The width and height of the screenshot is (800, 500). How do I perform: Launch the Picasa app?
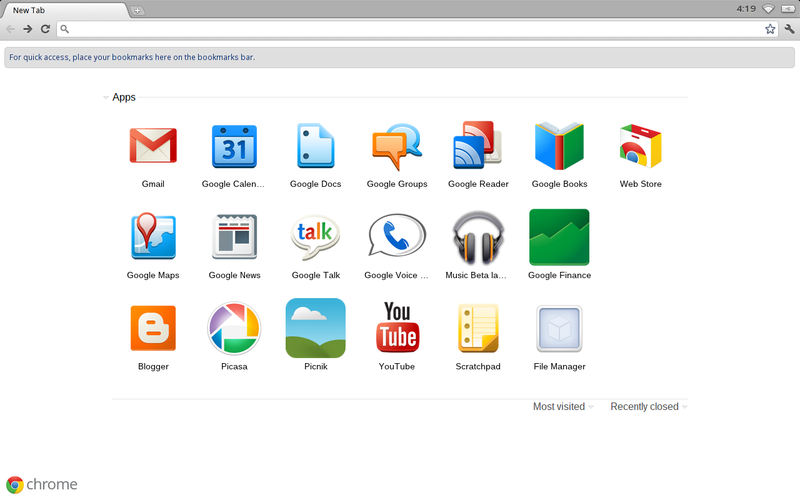click(234, 328)
